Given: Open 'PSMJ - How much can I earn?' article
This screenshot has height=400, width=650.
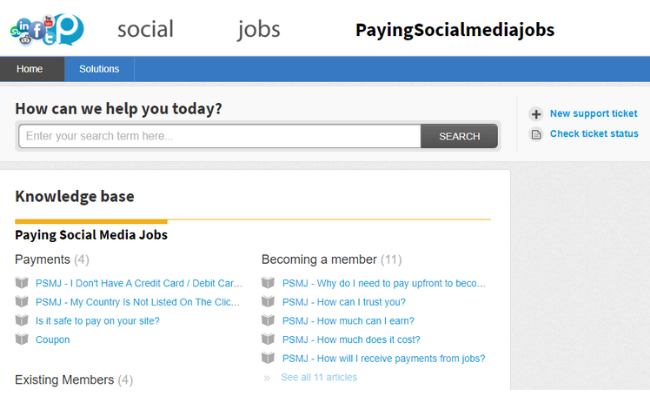Looking at the screenshot, I should (348, 321).
